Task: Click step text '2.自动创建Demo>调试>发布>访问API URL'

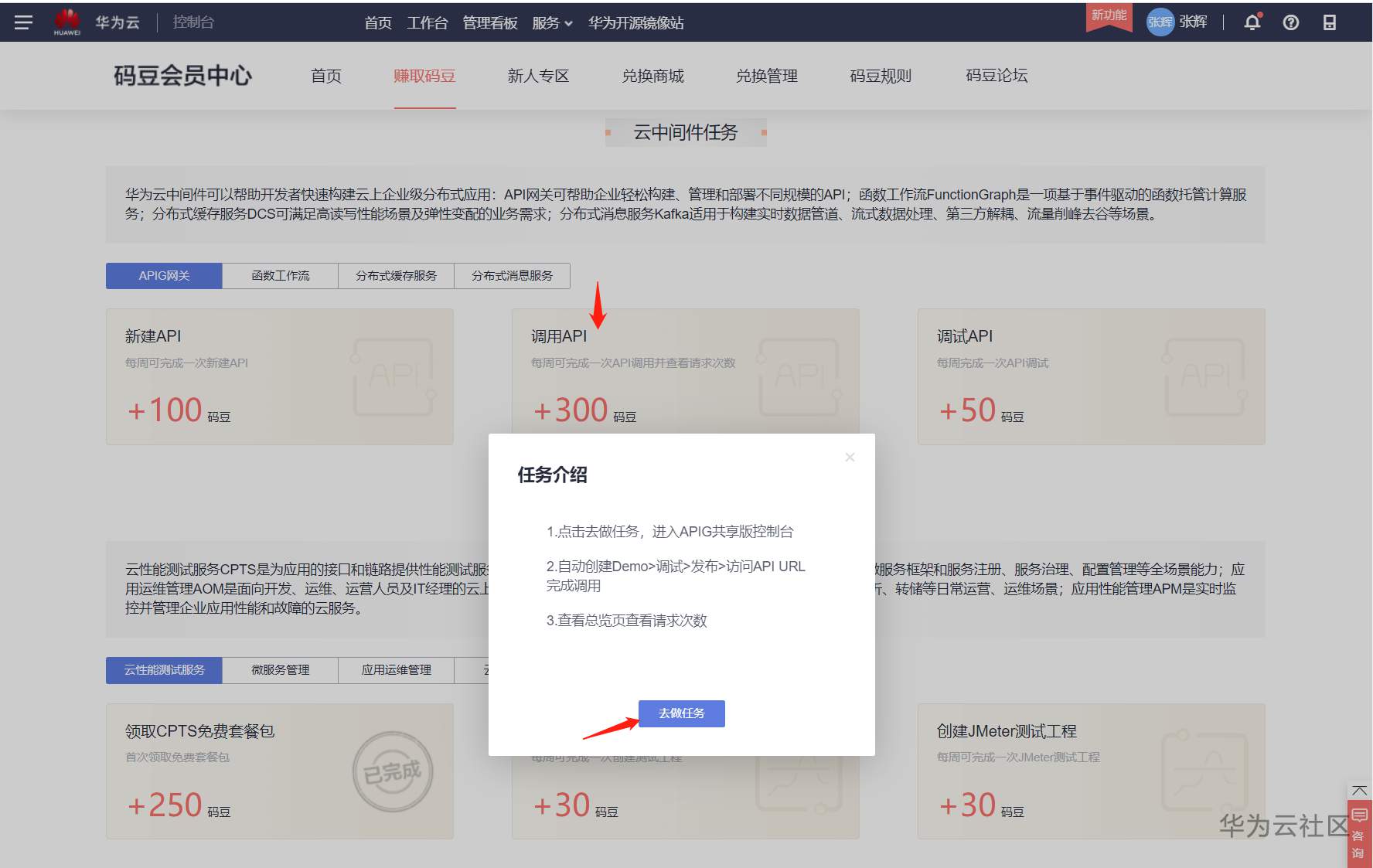Action: [676, 566]
